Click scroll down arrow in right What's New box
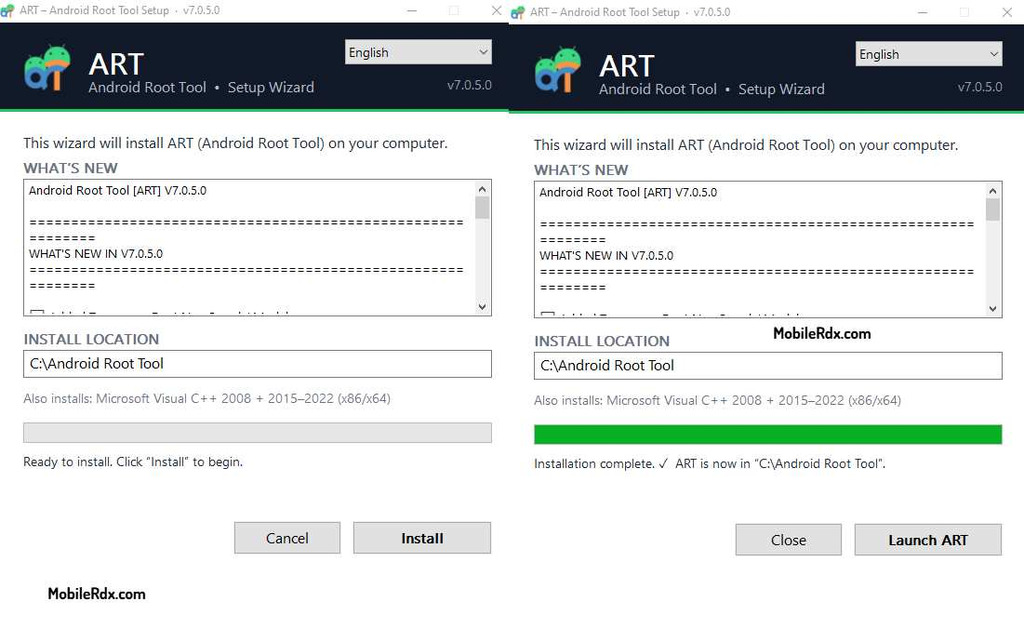 (993, 308)
